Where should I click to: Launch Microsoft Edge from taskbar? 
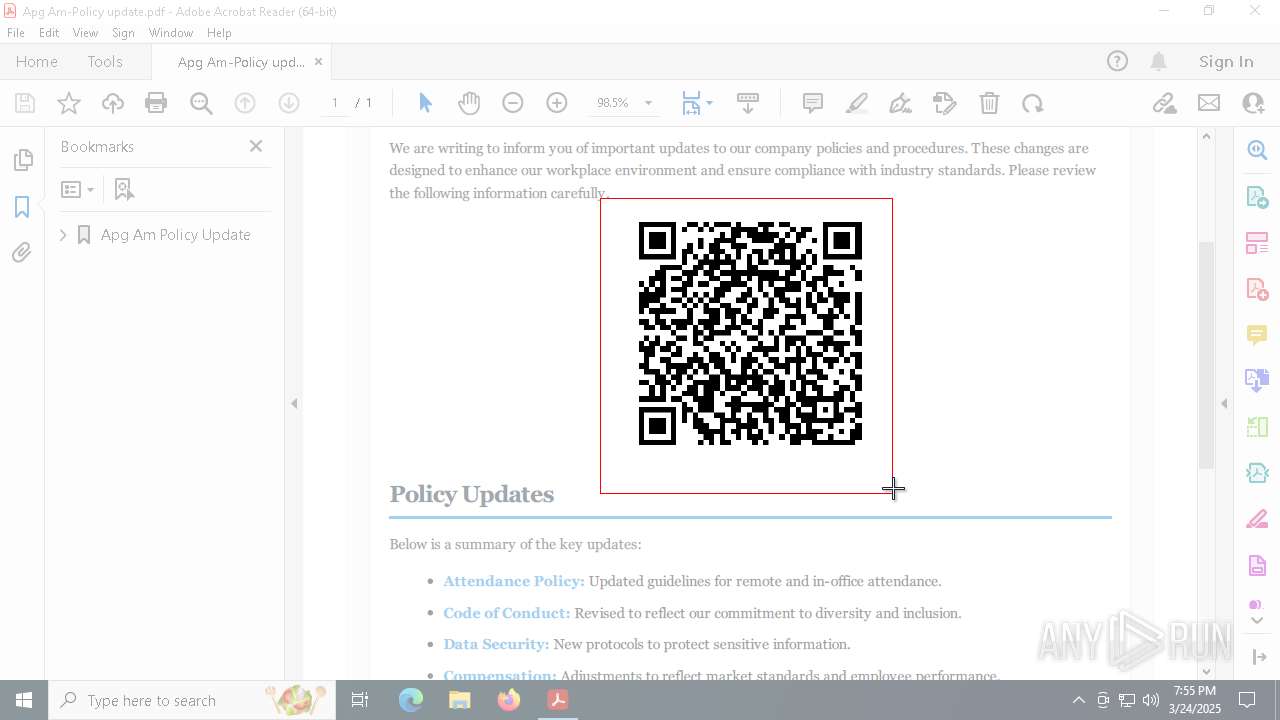coord(411,700)
